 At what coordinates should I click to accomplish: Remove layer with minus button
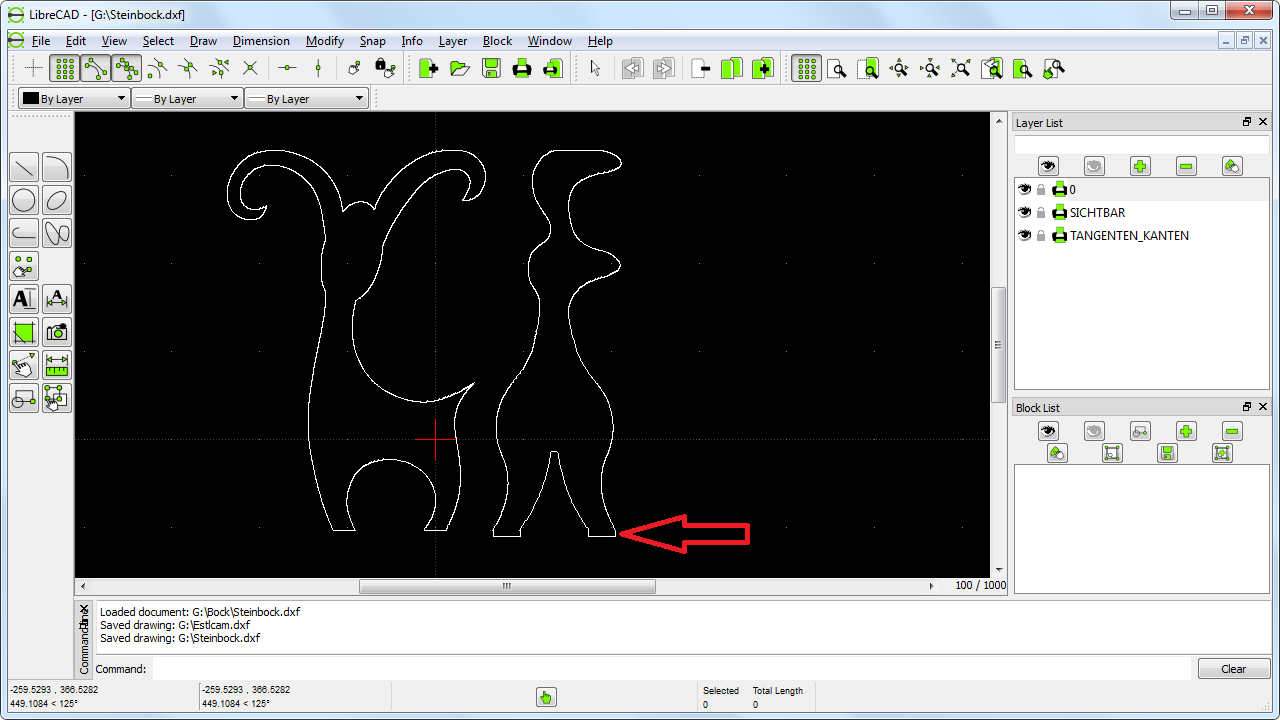(1186, 166)
